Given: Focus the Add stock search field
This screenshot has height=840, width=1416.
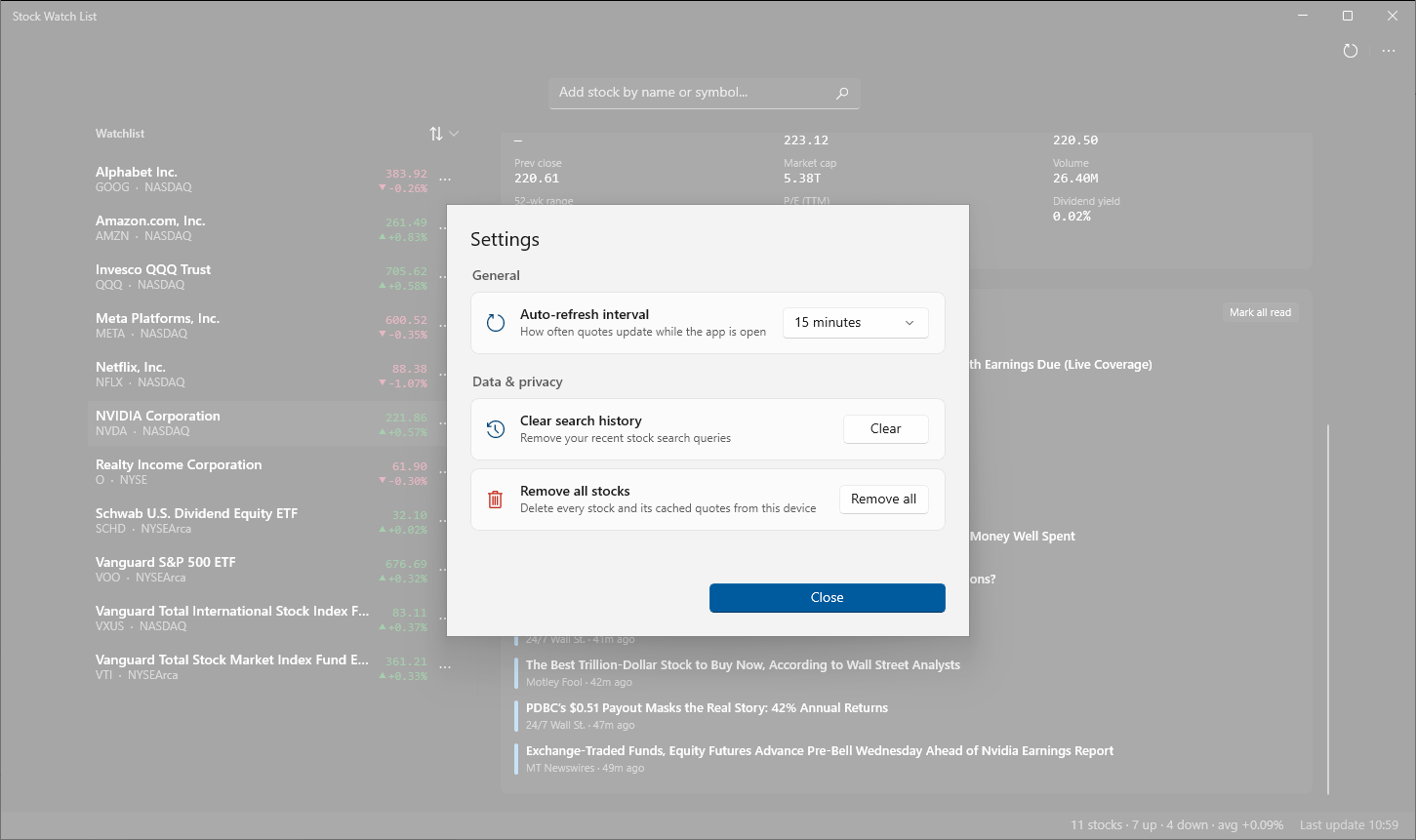Looking at the screenshot, I should click(704, 93).
